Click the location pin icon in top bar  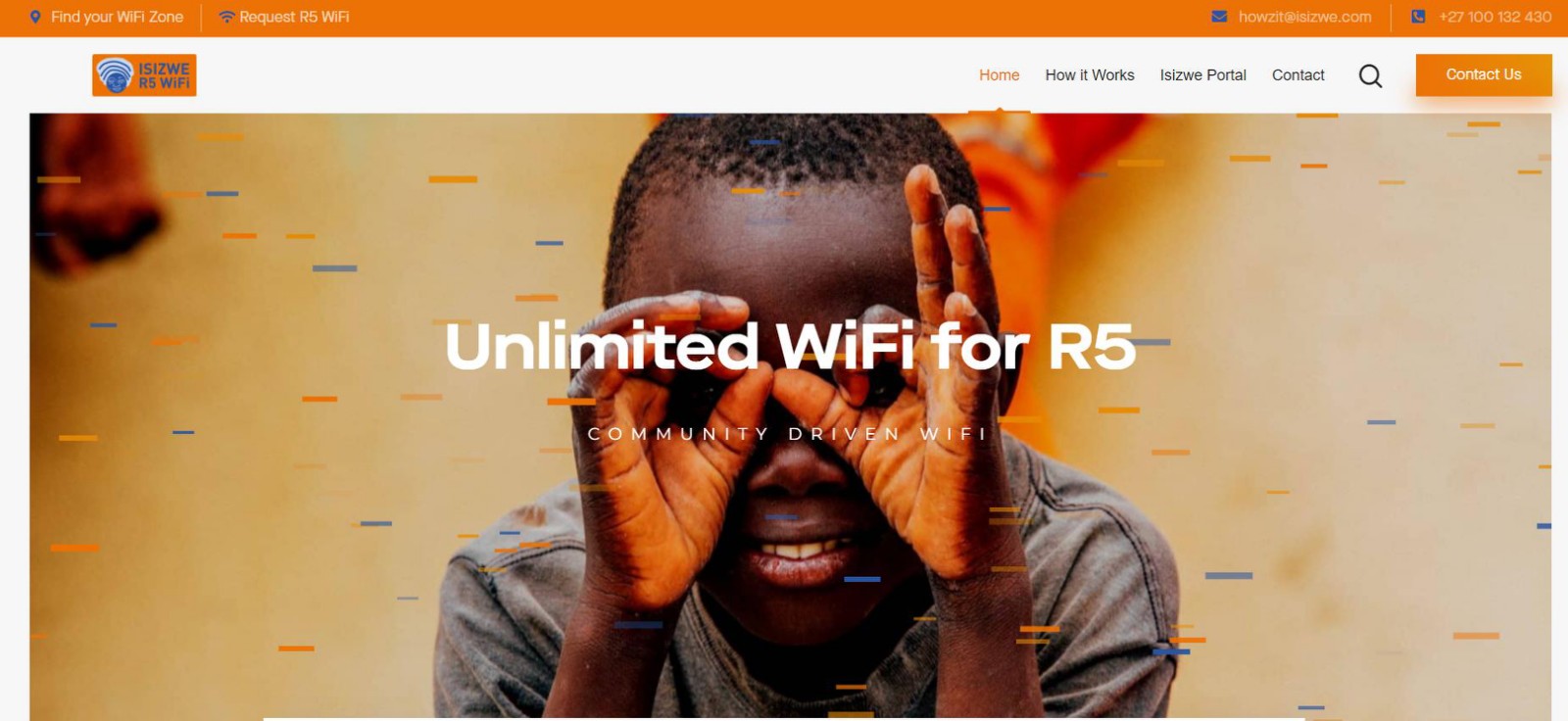click(x=35, y=17)
